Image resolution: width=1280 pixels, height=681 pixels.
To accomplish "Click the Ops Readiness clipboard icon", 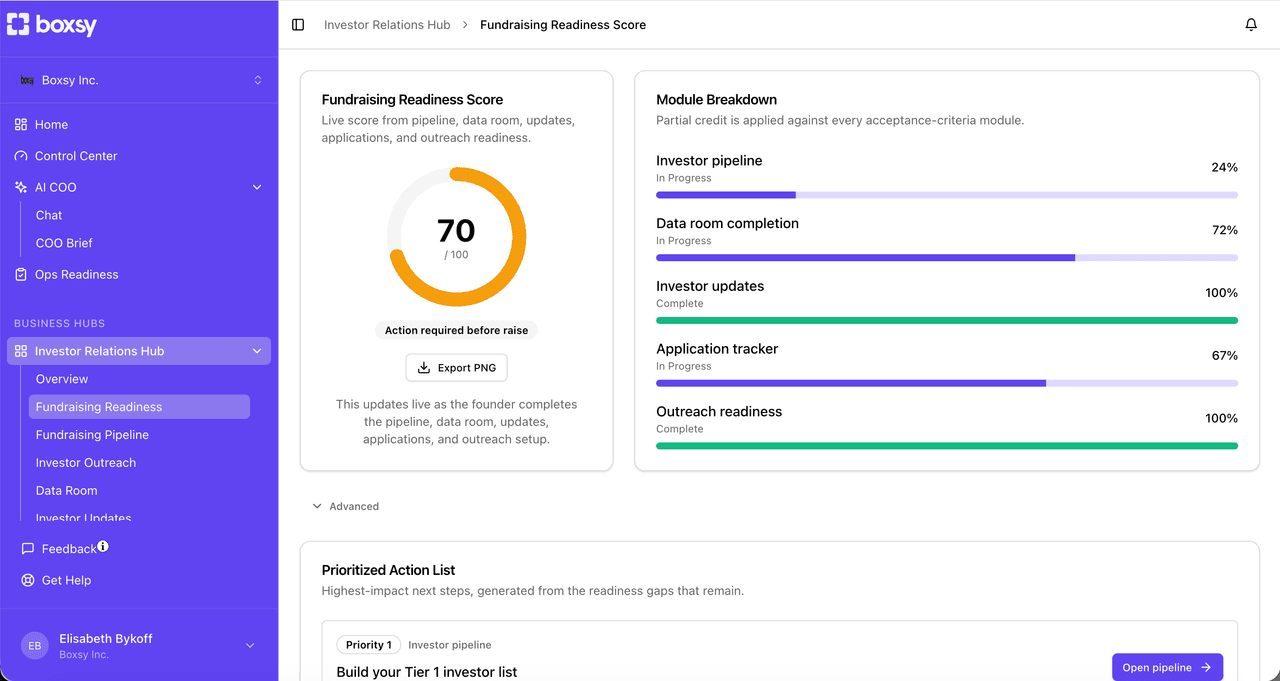I will pyautogui.click(x=21, y=274).
